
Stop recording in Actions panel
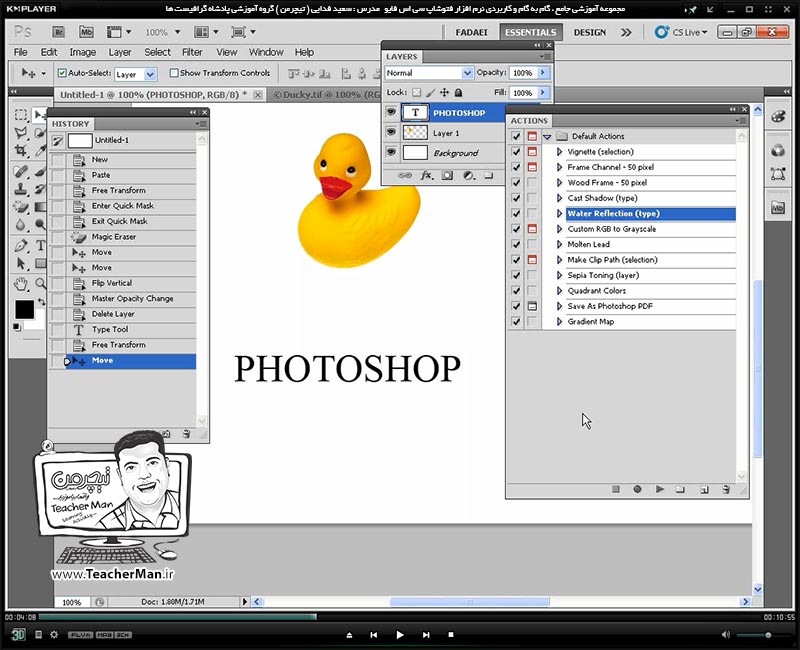616,489
